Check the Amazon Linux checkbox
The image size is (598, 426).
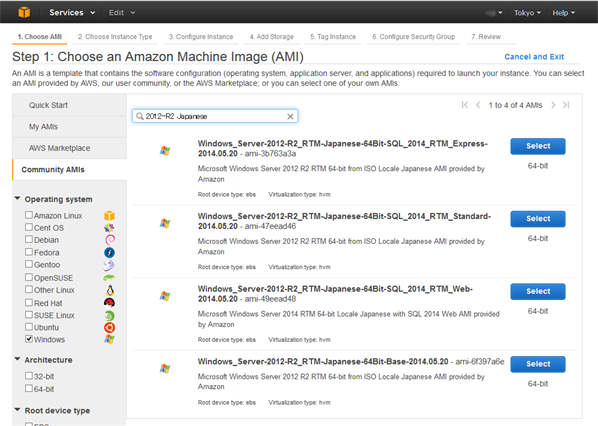29,215
